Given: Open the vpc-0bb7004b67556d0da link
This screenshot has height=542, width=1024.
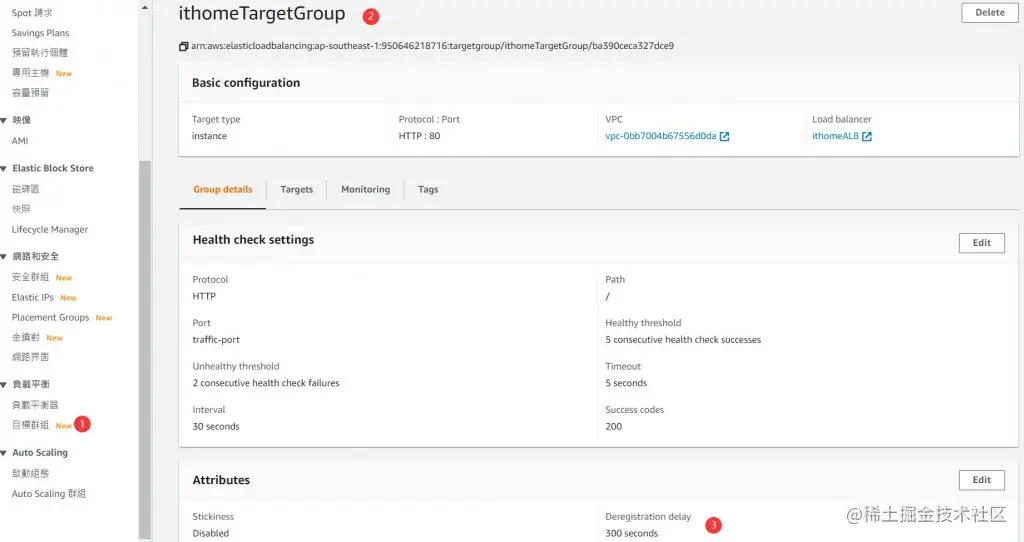Looking at the screenshot, I should pos(660,136).
